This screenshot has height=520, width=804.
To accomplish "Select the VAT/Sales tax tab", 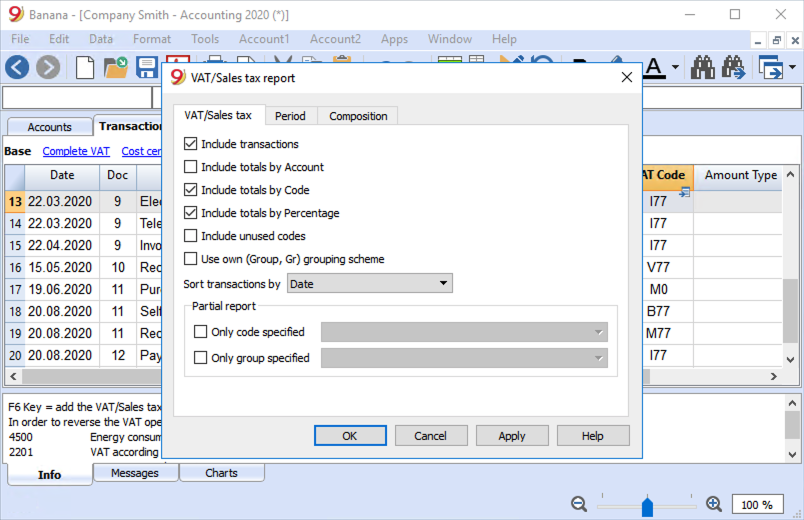I will click(218, 115).
